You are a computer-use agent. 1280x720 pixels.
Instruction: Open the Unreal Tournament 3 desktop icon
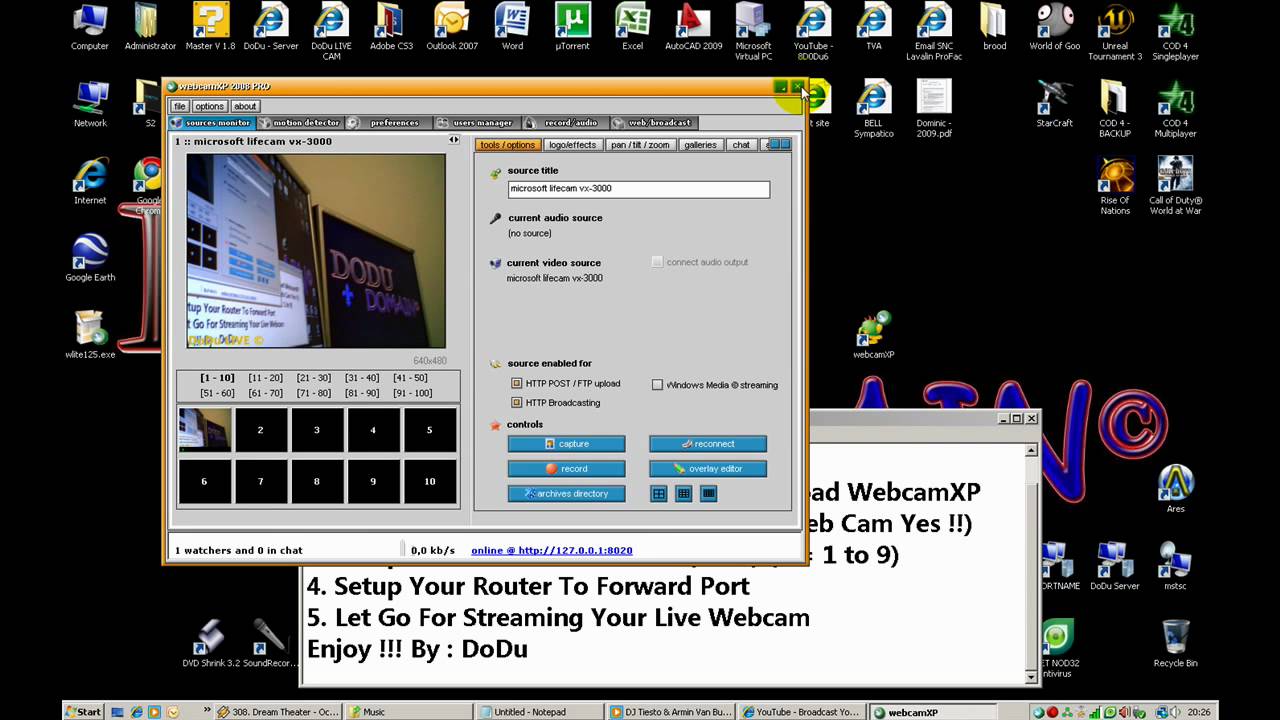coord(1115,32)
